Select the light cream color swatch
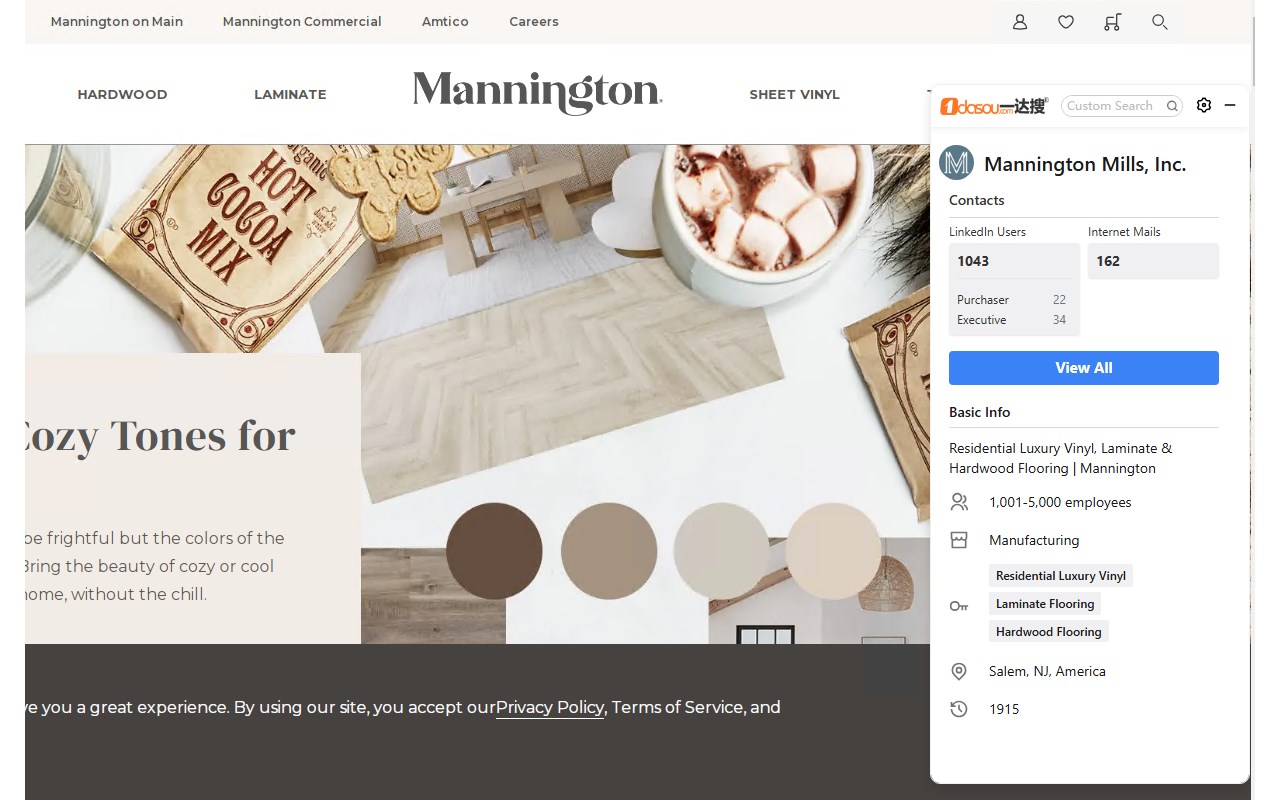Image resolution: width=1280 pixels, height=800 pixels. (x=833, y=551)
